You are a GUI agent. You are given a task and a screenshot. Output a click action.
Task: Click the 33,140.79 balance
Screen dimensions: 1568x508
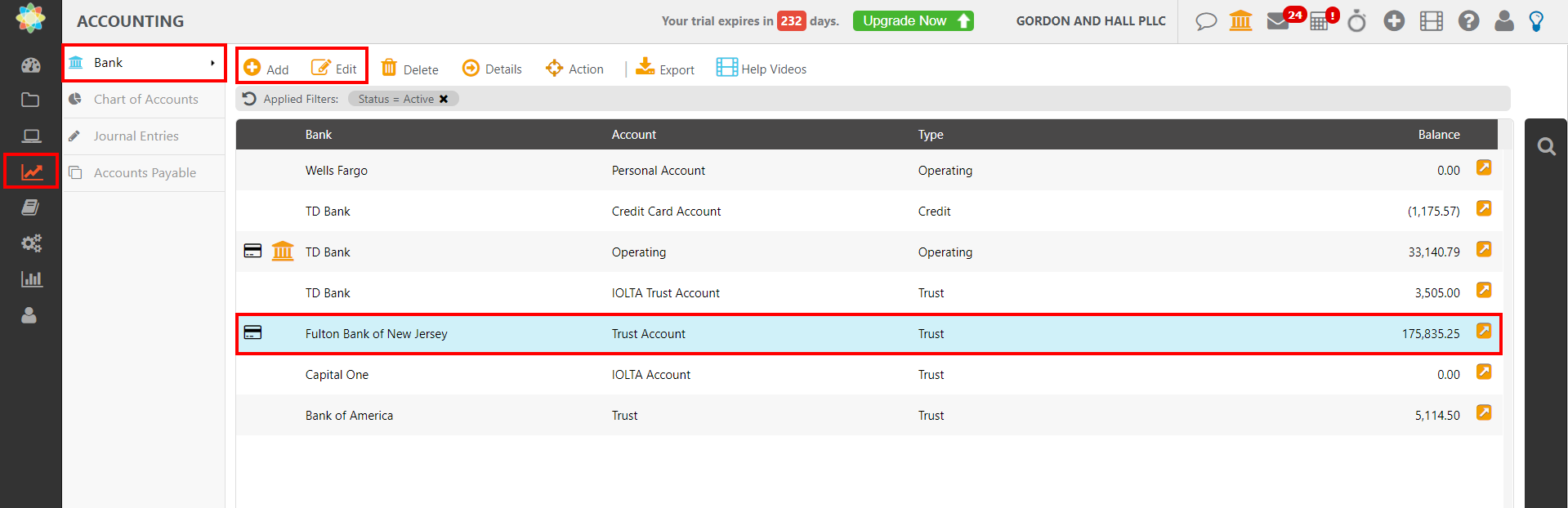[1434, 252]
